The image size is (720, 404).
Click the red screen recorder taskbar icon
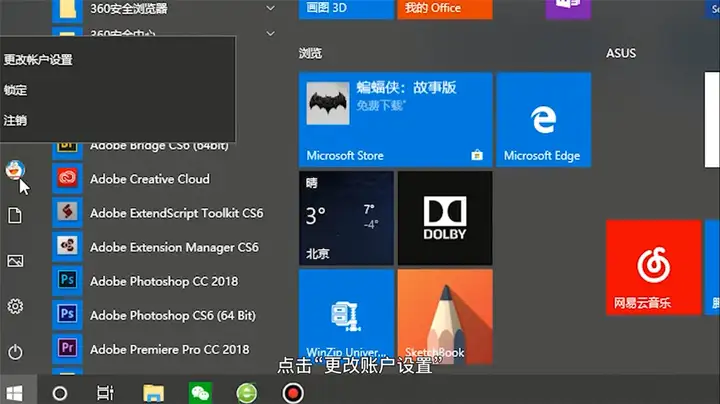[x=293, y=393]
